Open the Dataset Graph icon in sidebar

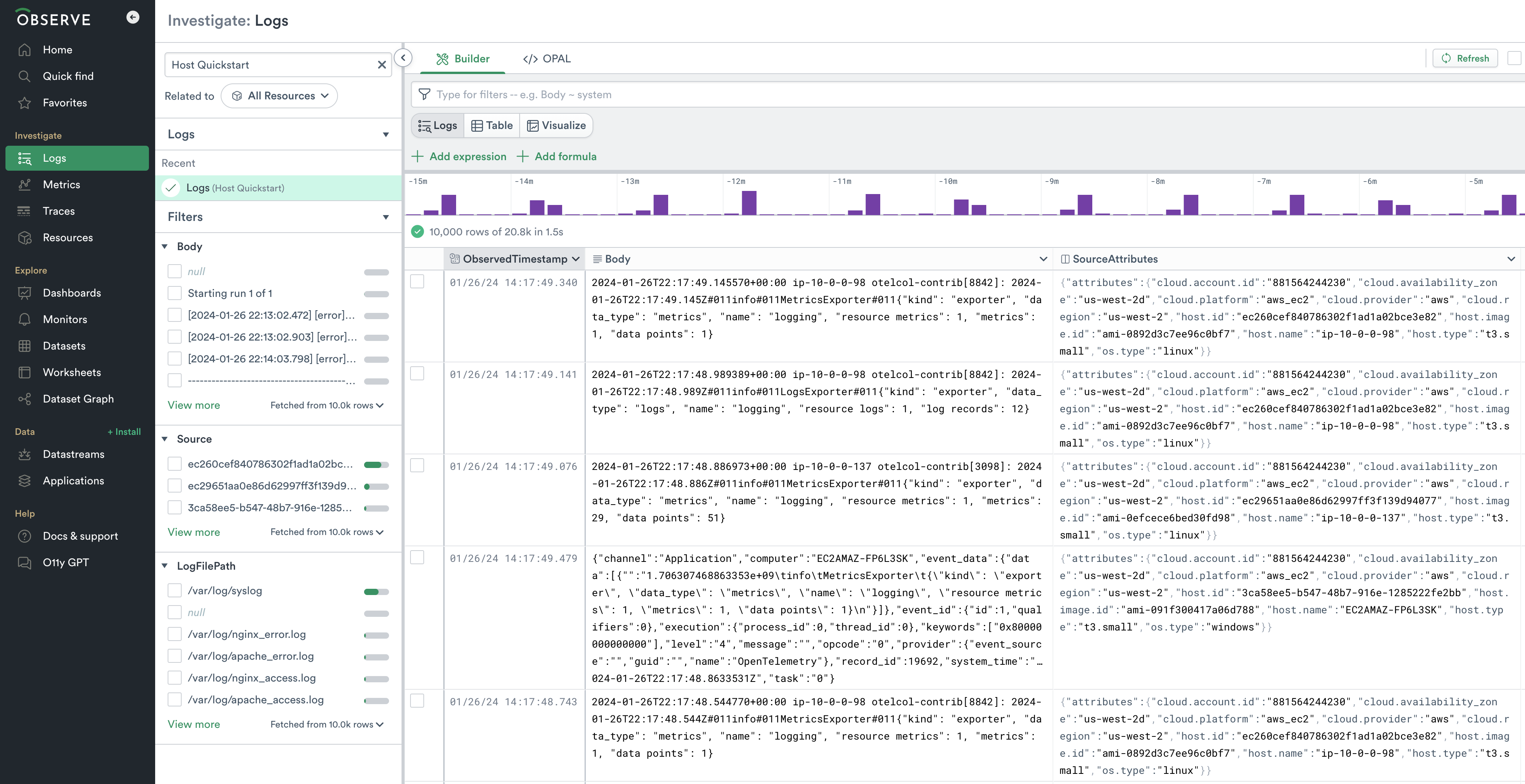click(24, 399)
